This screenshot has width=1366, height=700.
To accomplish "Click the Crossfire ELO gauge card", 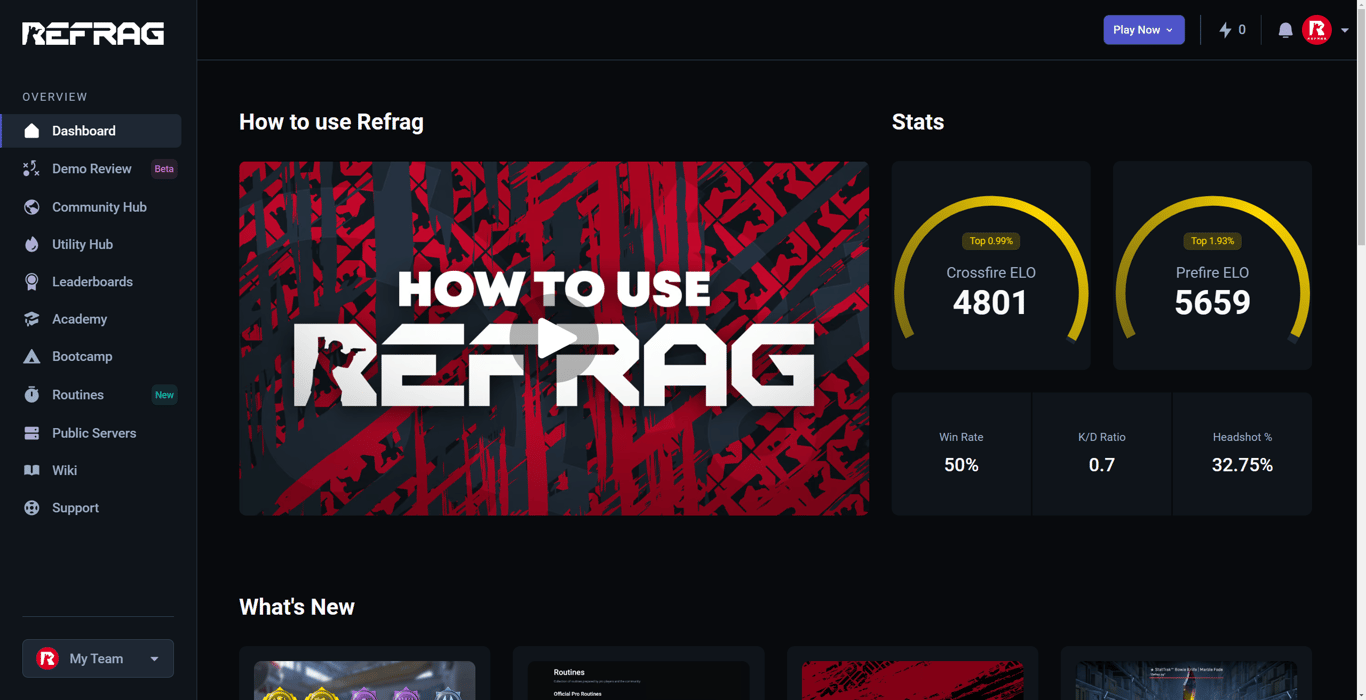I will pyautogui.click(x=991, y=266).
